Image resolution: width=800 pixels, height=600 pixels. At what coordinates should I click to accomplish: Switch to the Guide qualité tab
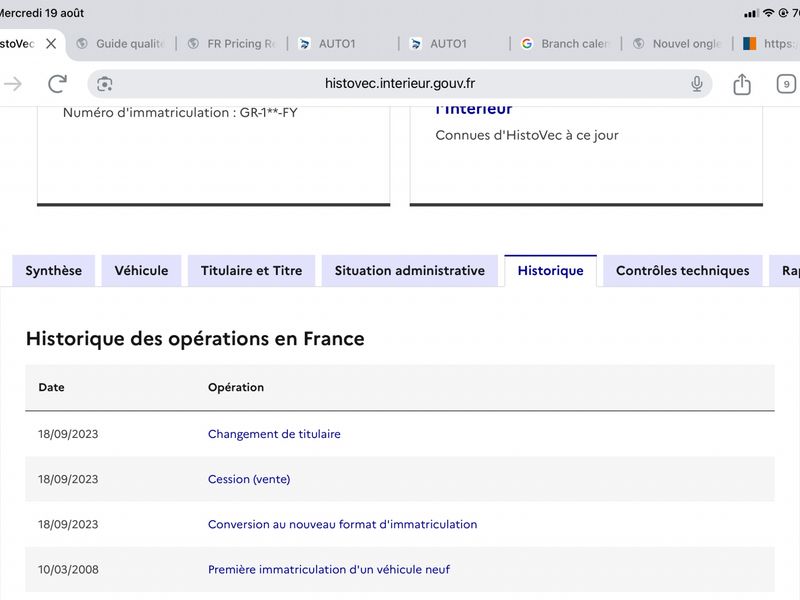(x=122, y=44)
